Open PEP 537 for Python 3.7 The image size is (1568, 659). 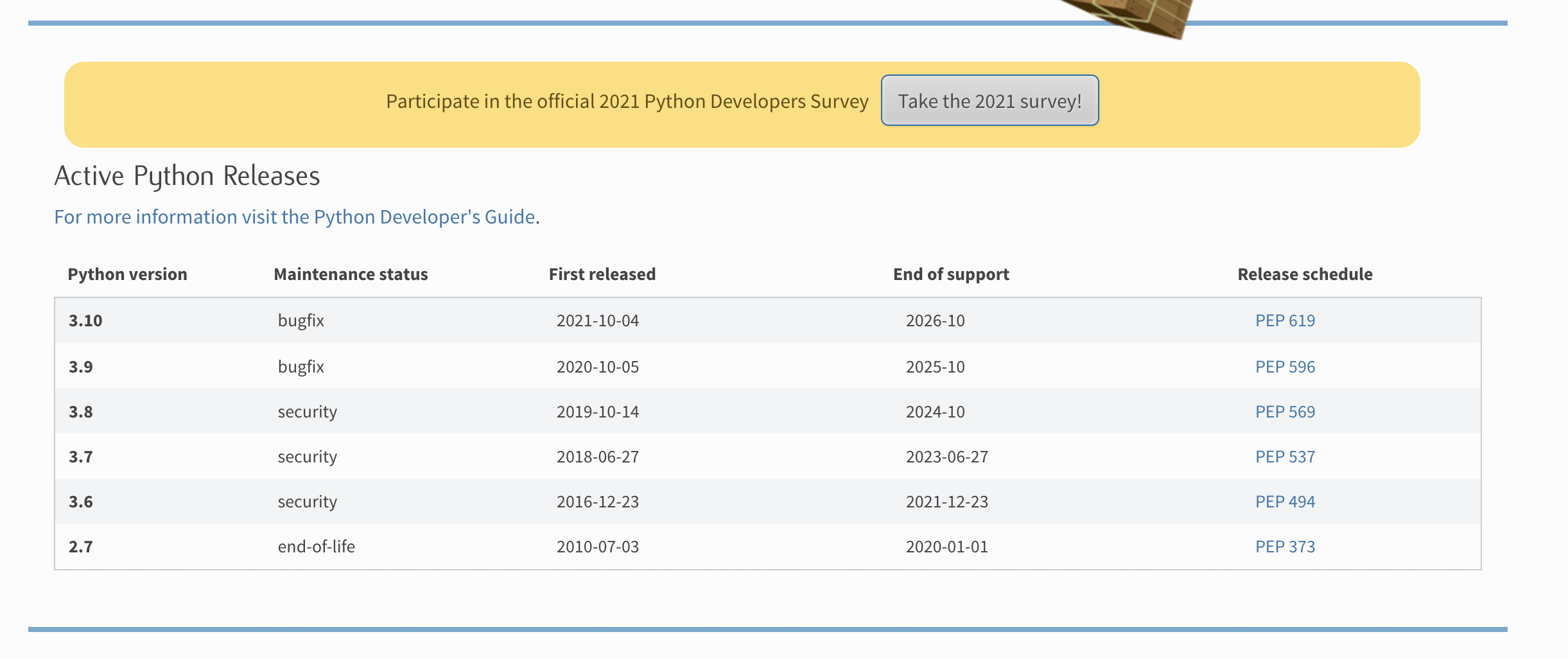1285,457
